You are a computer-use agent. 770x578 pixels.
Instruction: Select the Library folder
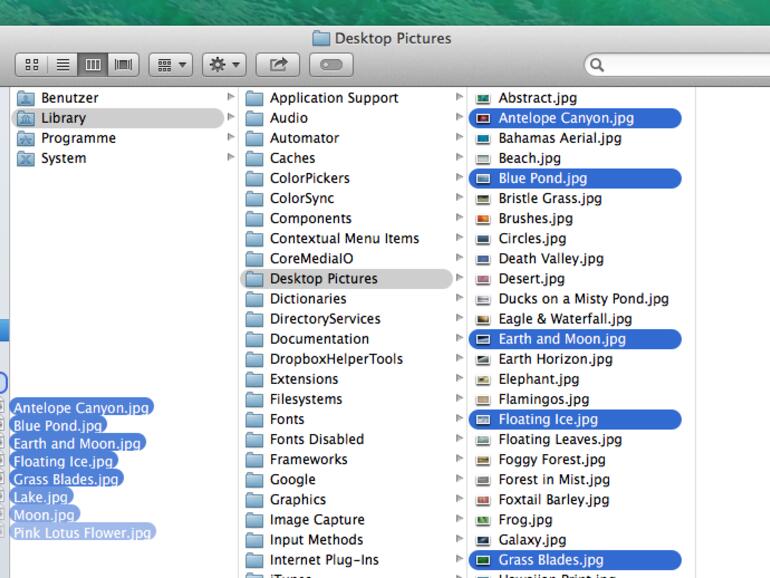pos(118,118)
